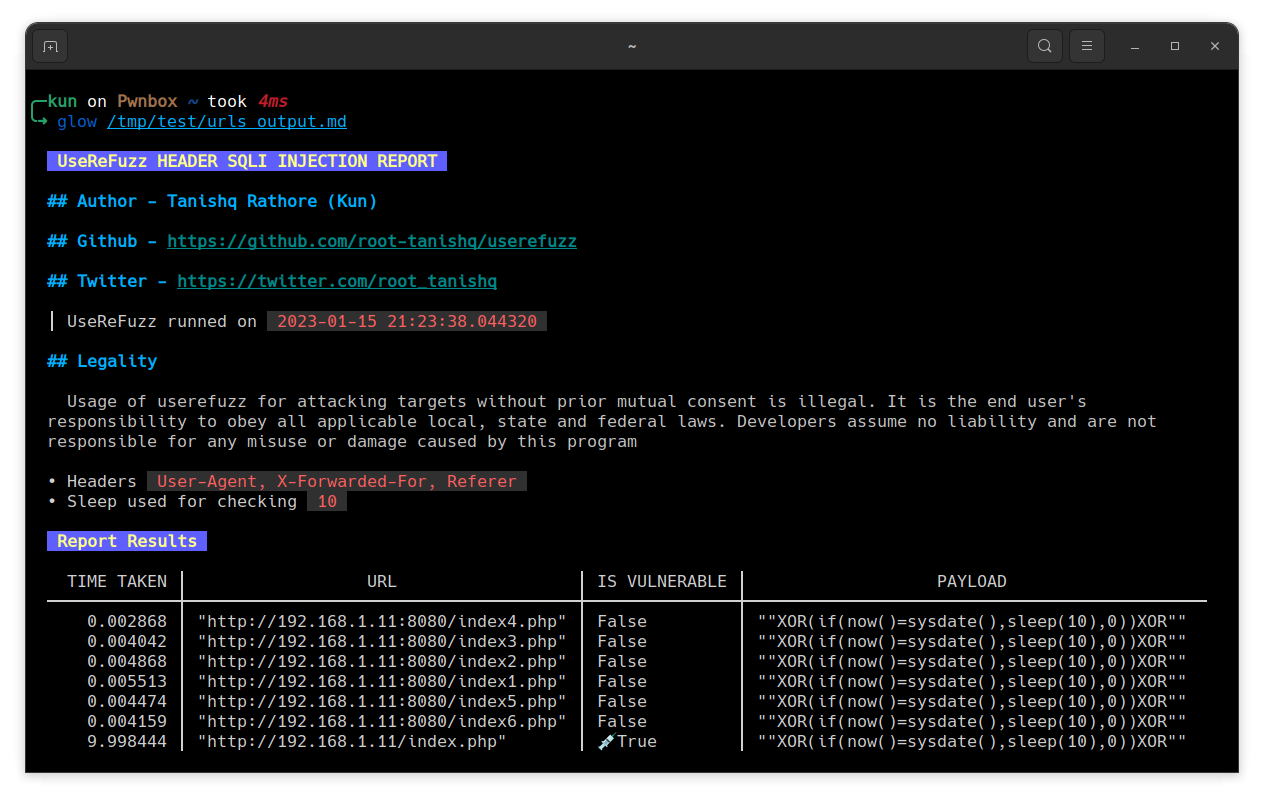Click the kun username in prompt
This screenshot has height=801, width=1264.
click(62, 101)
